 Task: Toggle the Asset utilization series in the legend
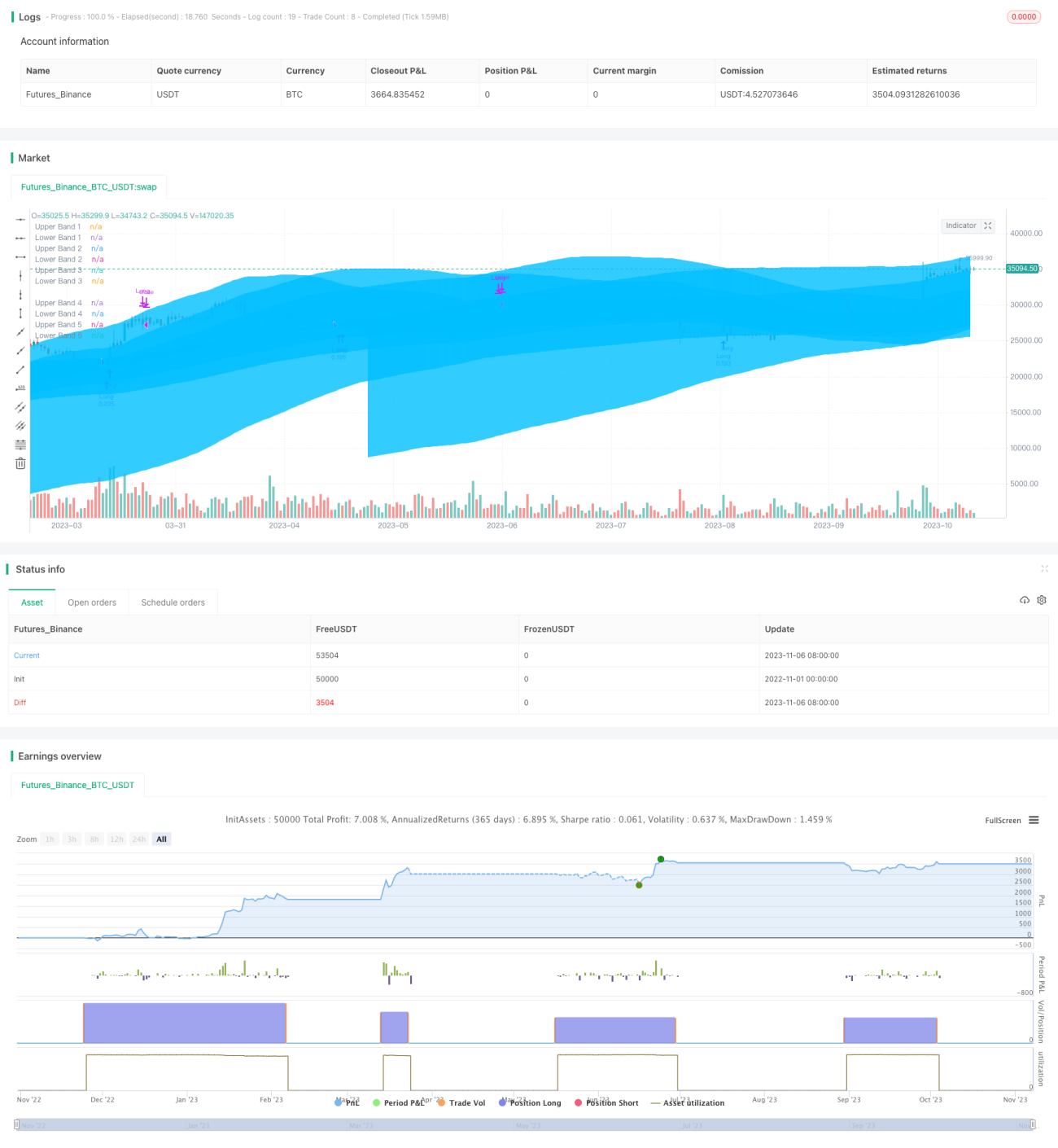pos(688,1102)
